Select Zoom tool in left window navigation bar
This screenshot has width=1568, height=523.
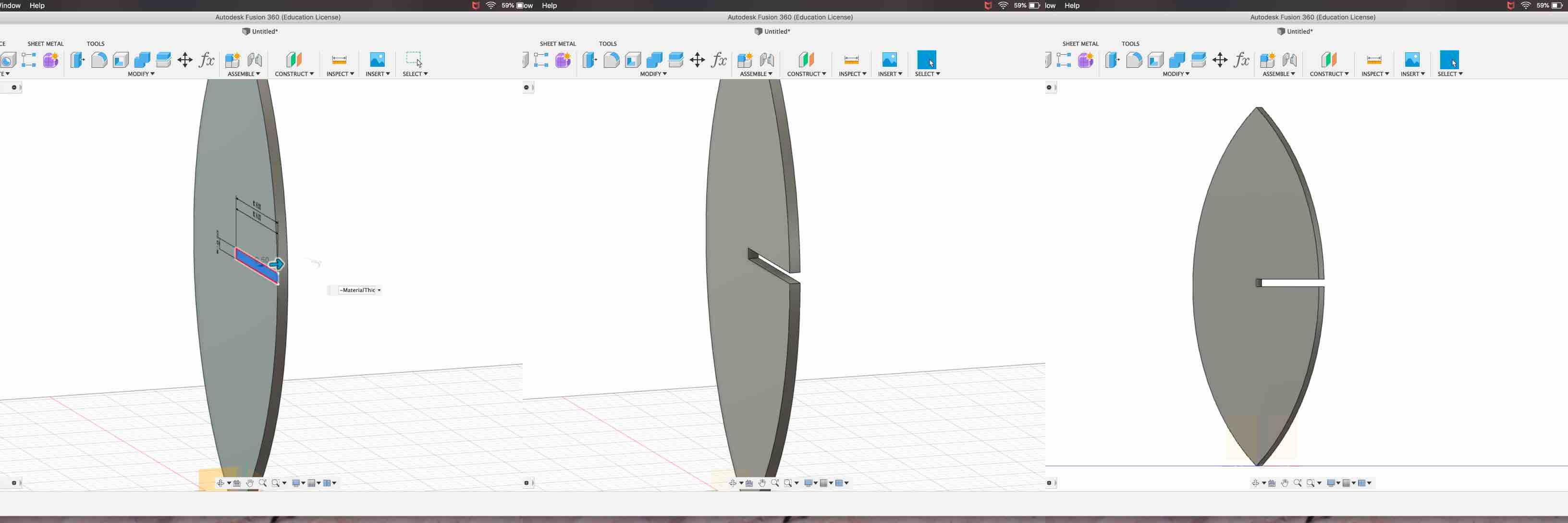tap(262, 483)
